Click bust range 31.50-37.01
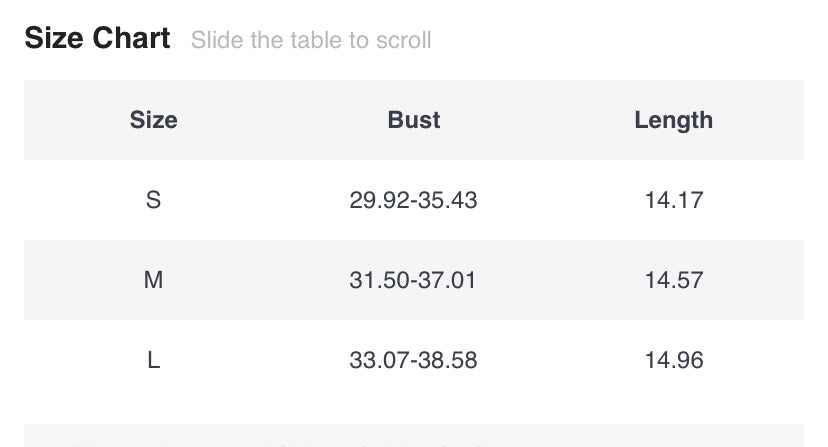The width and height of the screenshot is (828, 447). 413,280
